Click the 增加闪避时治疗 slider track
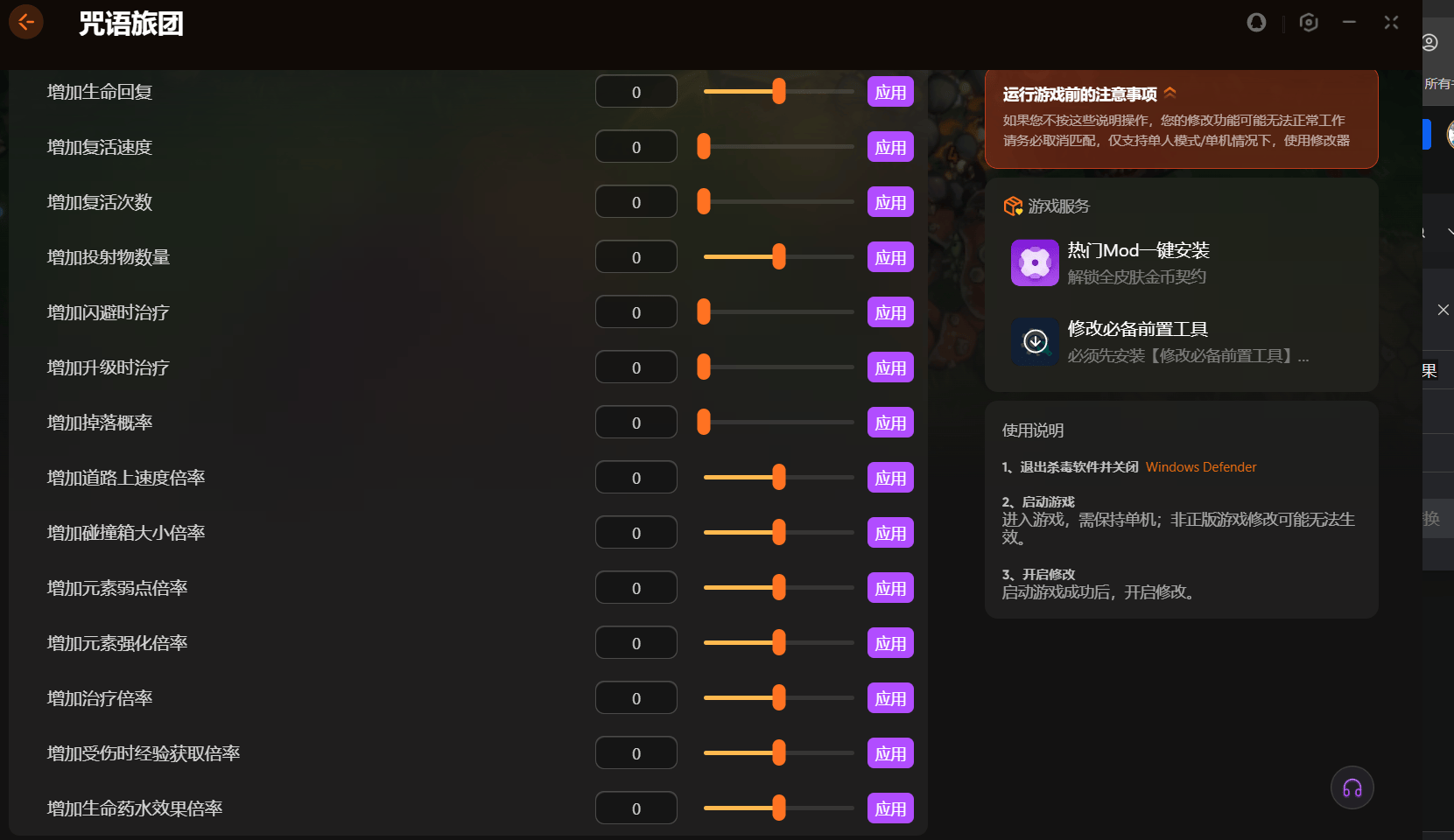 coord(778,312)
